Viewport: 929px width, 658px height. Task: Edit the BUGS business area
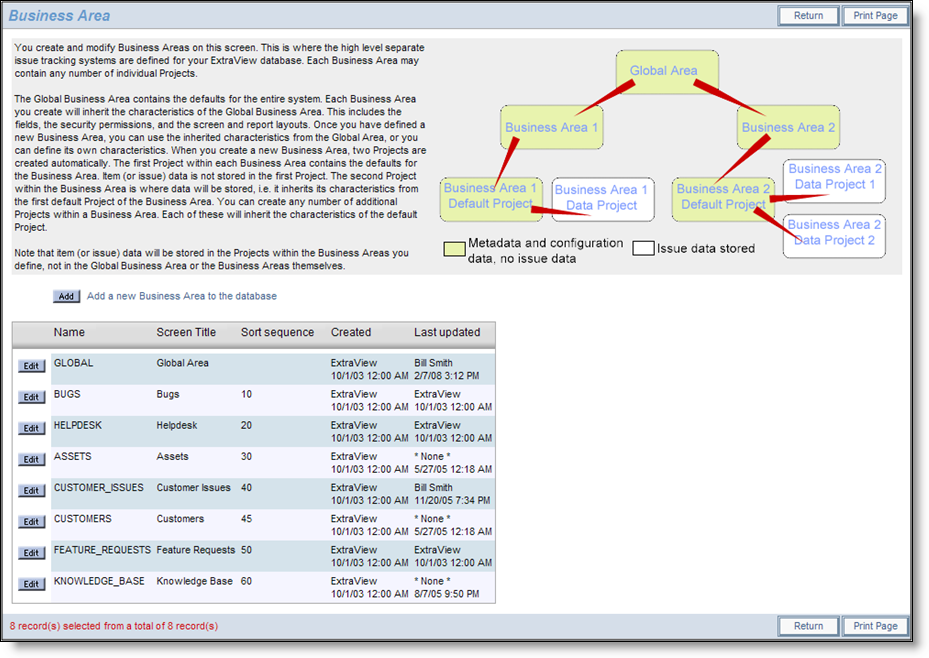(x=31, y=397)
